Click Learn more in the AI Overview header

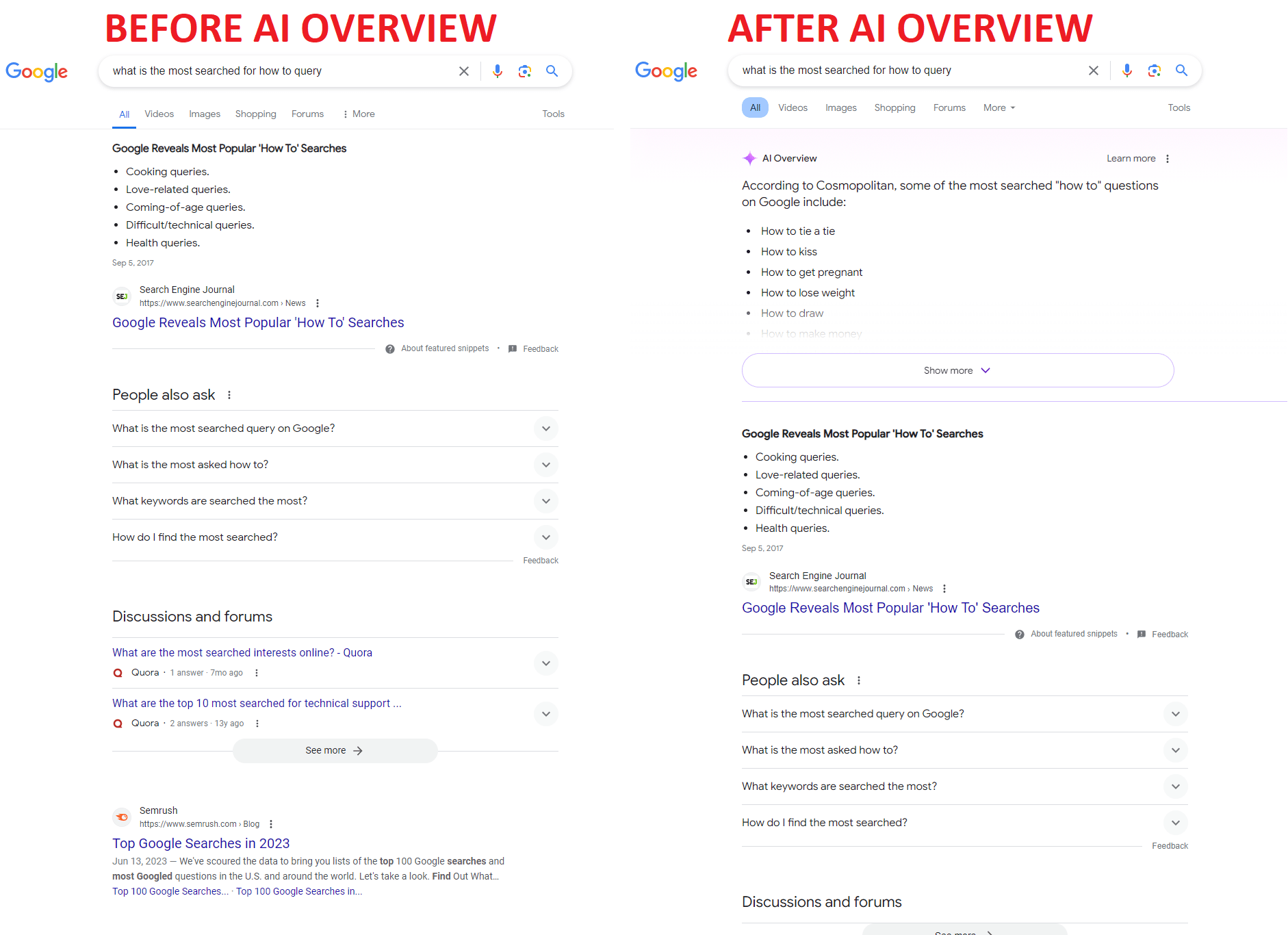click(x=1131, y=159)
